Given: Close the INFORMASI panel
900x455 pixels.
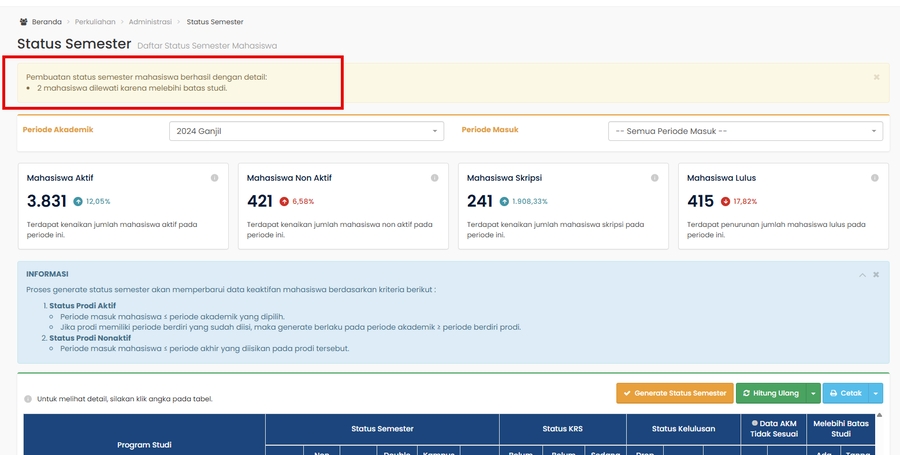Looking at the screenshot, I should click(876, 274).
